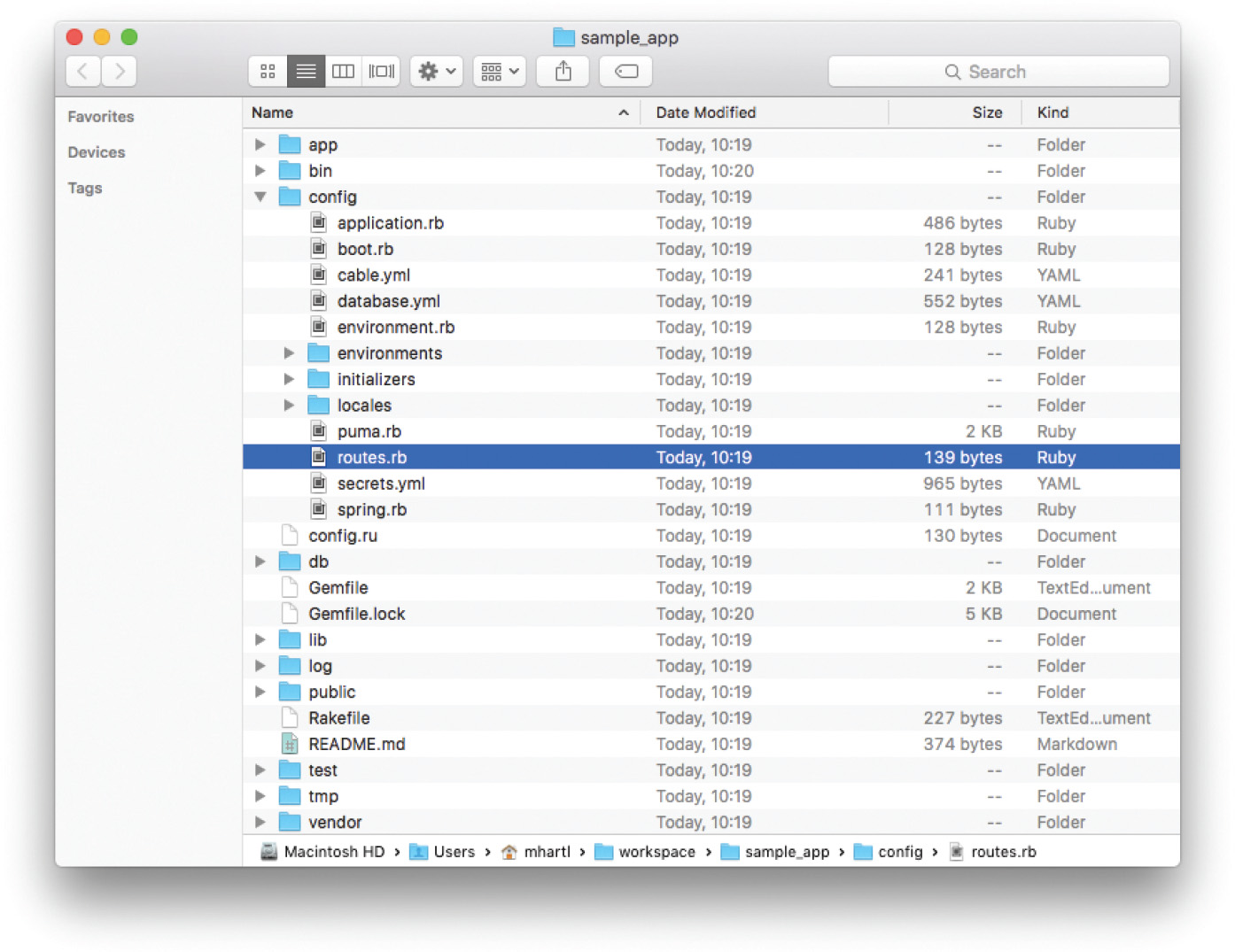
Task: Expand the lib folder
Action: (x=260, y=639)
